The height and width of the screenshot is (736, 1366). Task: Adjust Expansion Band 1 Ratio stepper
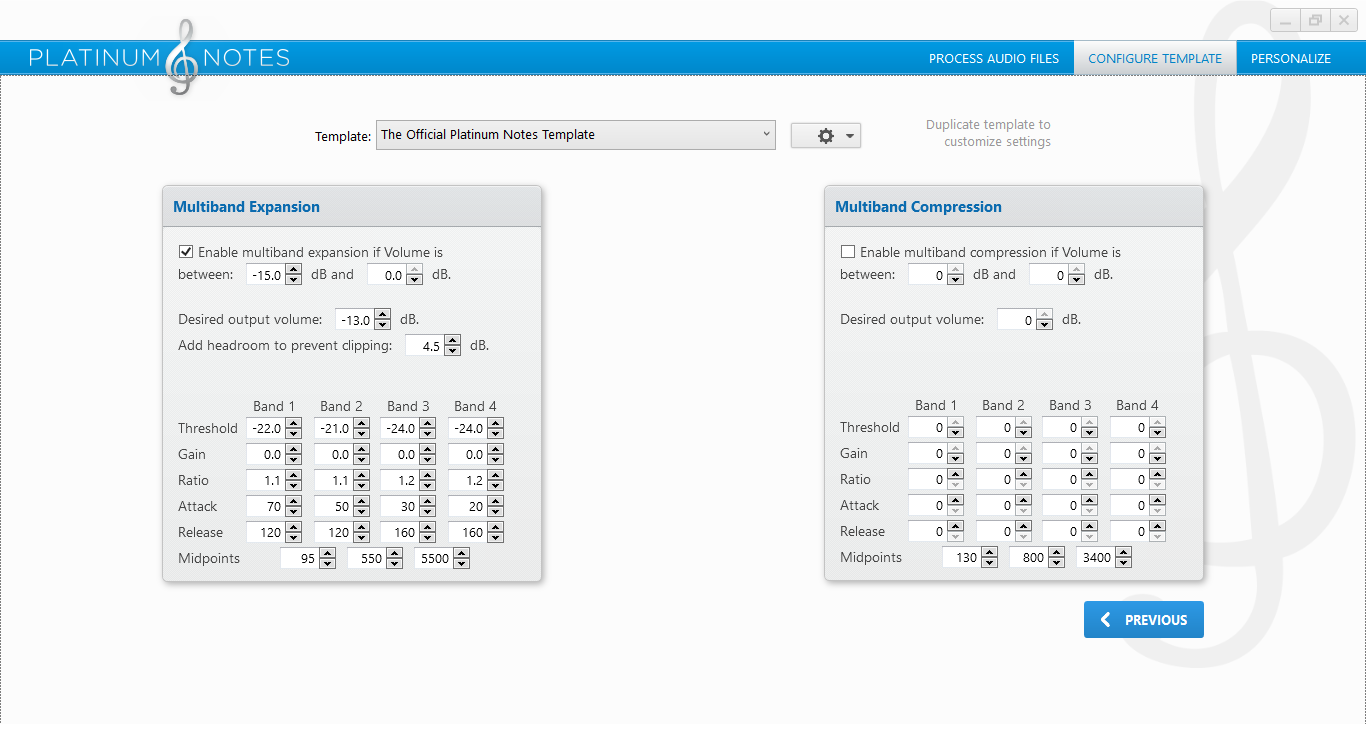(293, 480)
